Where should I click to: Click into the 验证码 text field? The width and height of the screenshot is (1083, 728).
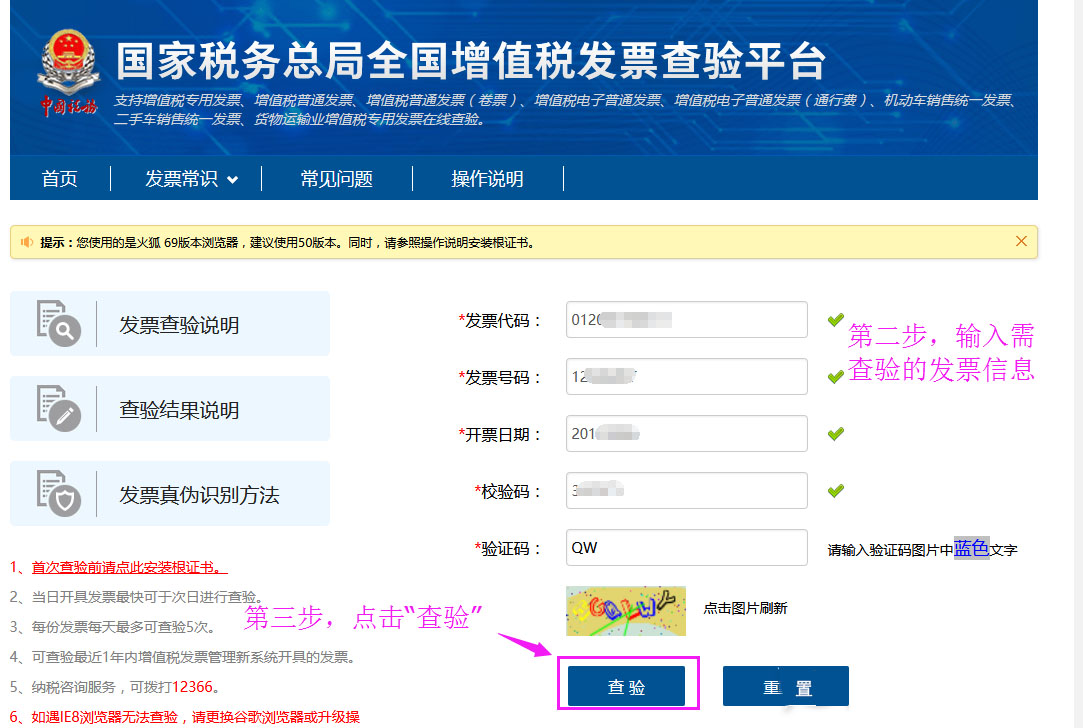click(x=686, y=548)
